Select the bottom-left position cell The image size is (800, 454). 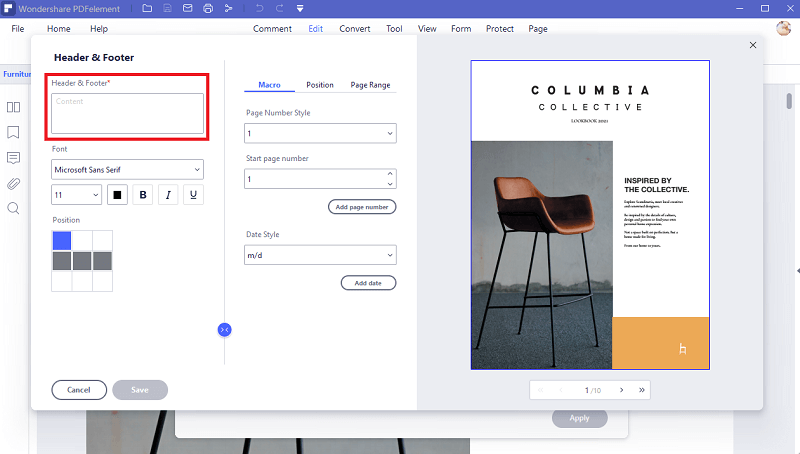point(62,281)
